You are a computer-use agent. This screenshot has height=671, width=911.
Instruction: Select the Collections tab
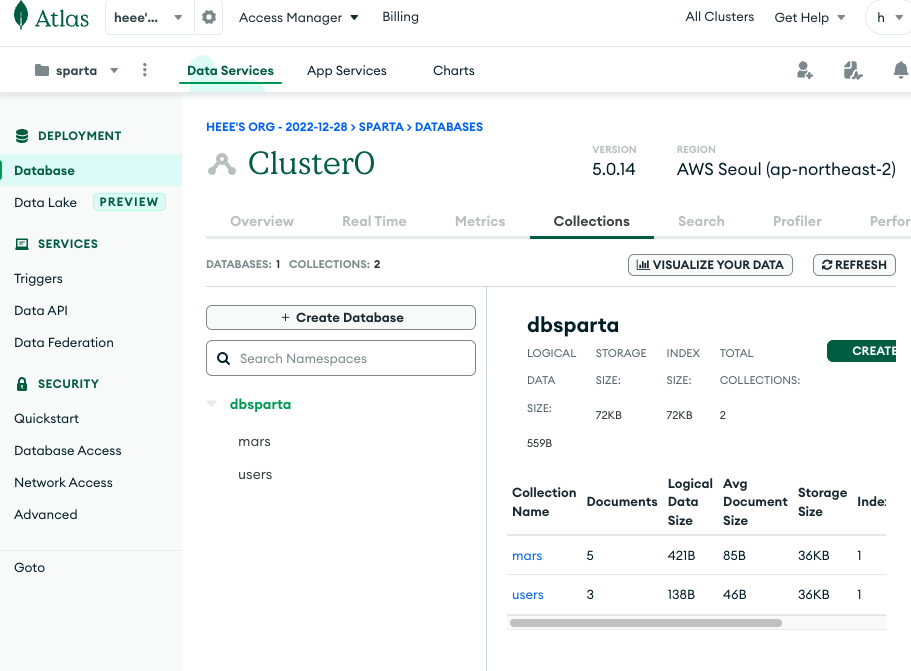pos(591,221)
